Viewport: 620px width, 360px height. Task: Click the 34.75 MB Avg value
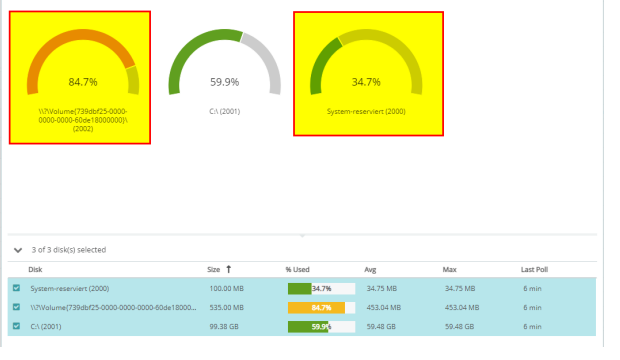tap(382, 288)
